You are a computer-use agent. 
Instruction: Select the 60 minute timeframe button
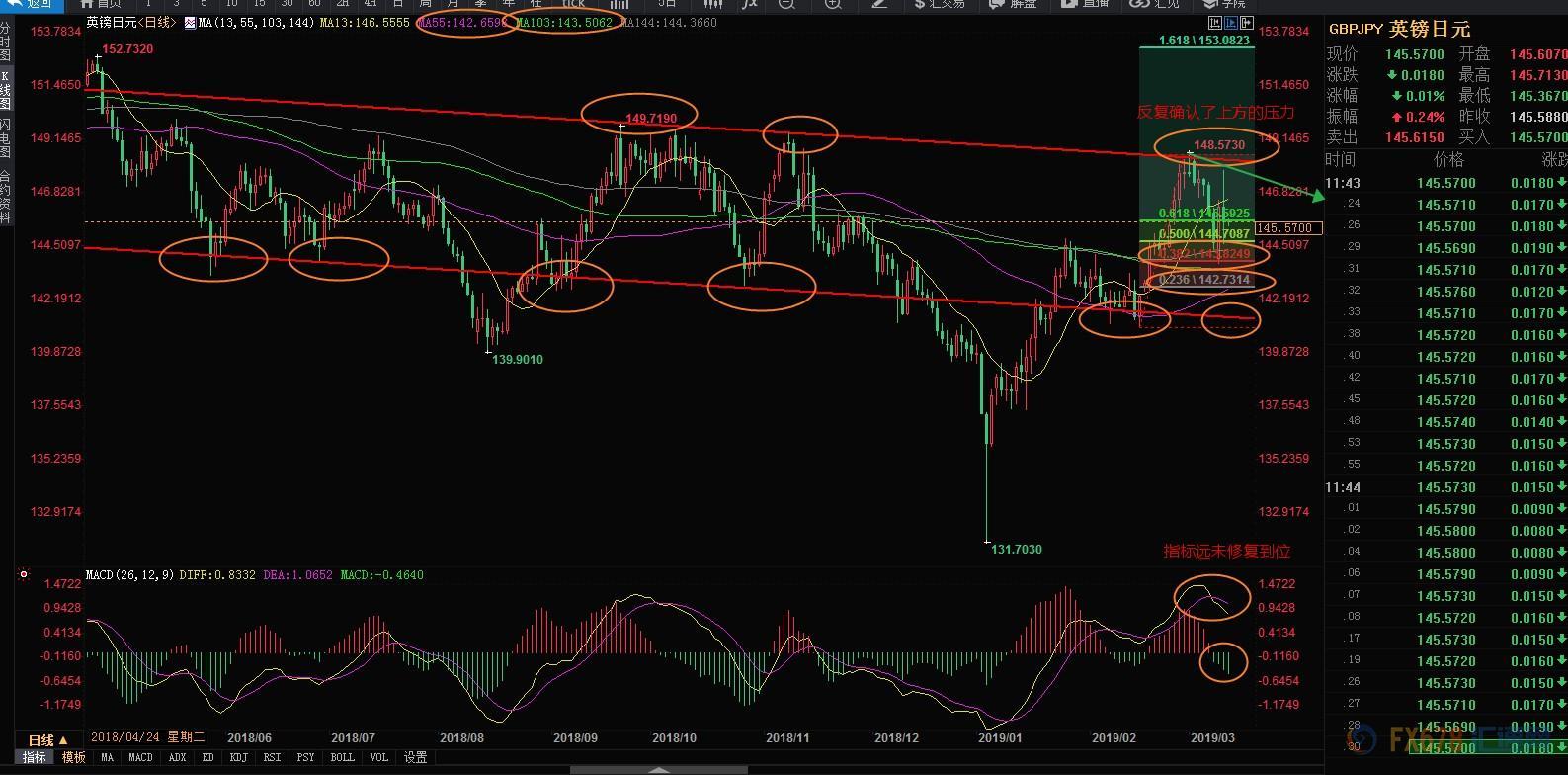click(314, 3)
